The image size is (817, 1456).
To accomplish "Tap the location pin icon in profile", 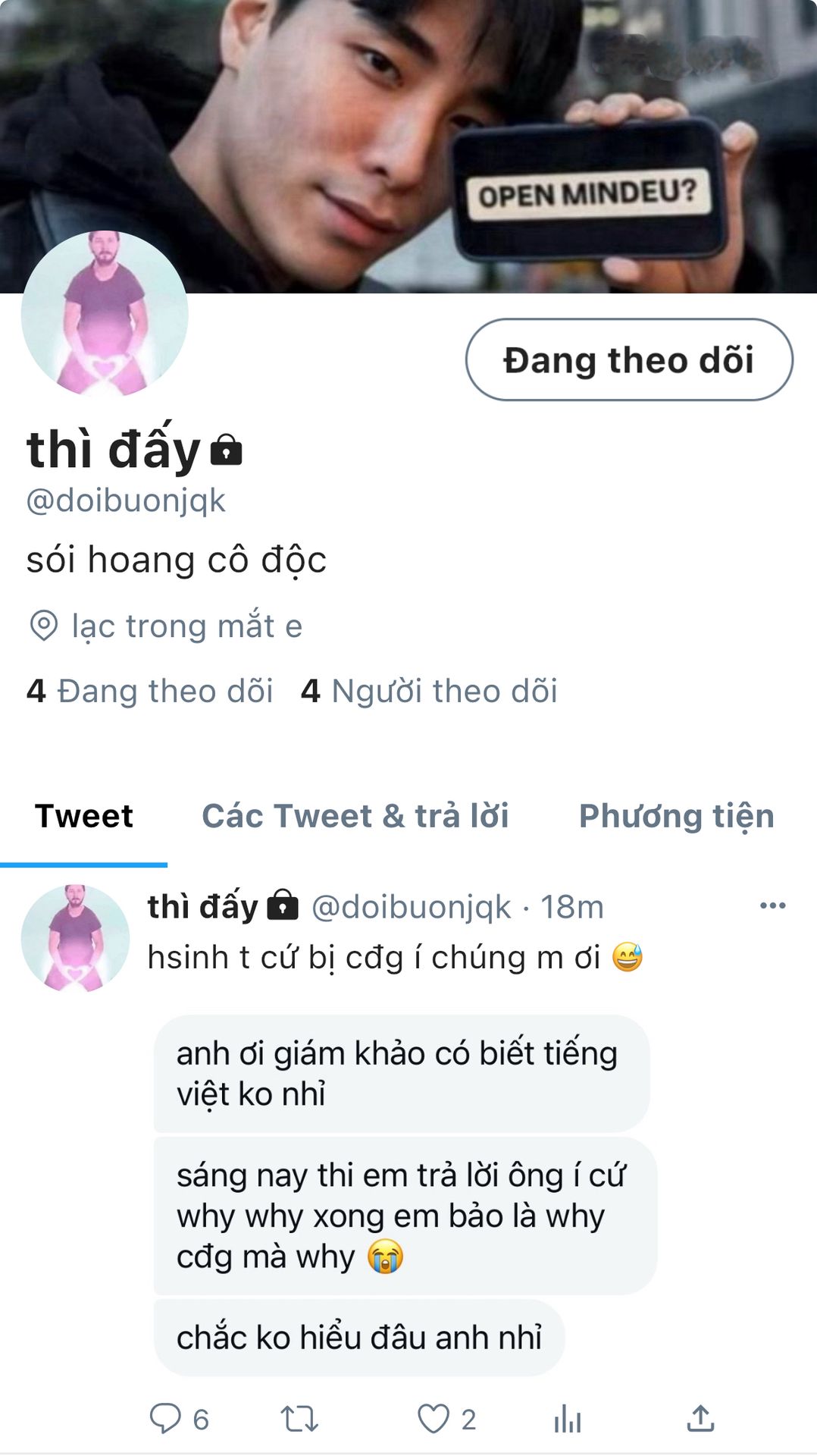I will [x=43, y=626].
